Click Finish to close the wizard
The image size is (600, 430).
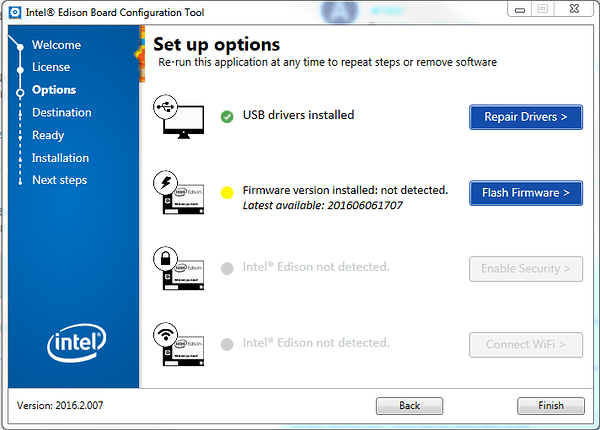551,406
